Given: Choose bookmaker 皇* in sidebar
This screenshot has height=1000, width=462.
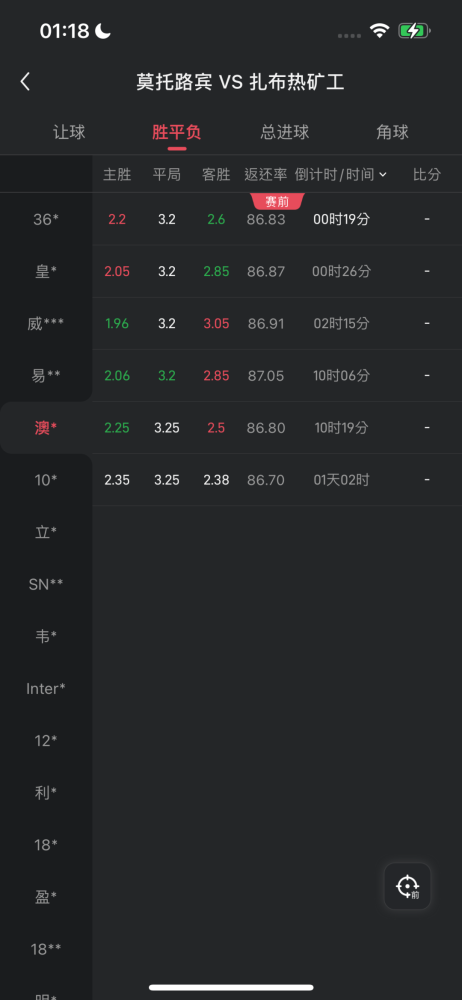Looking at the screenshot, I should coord(46,272).
